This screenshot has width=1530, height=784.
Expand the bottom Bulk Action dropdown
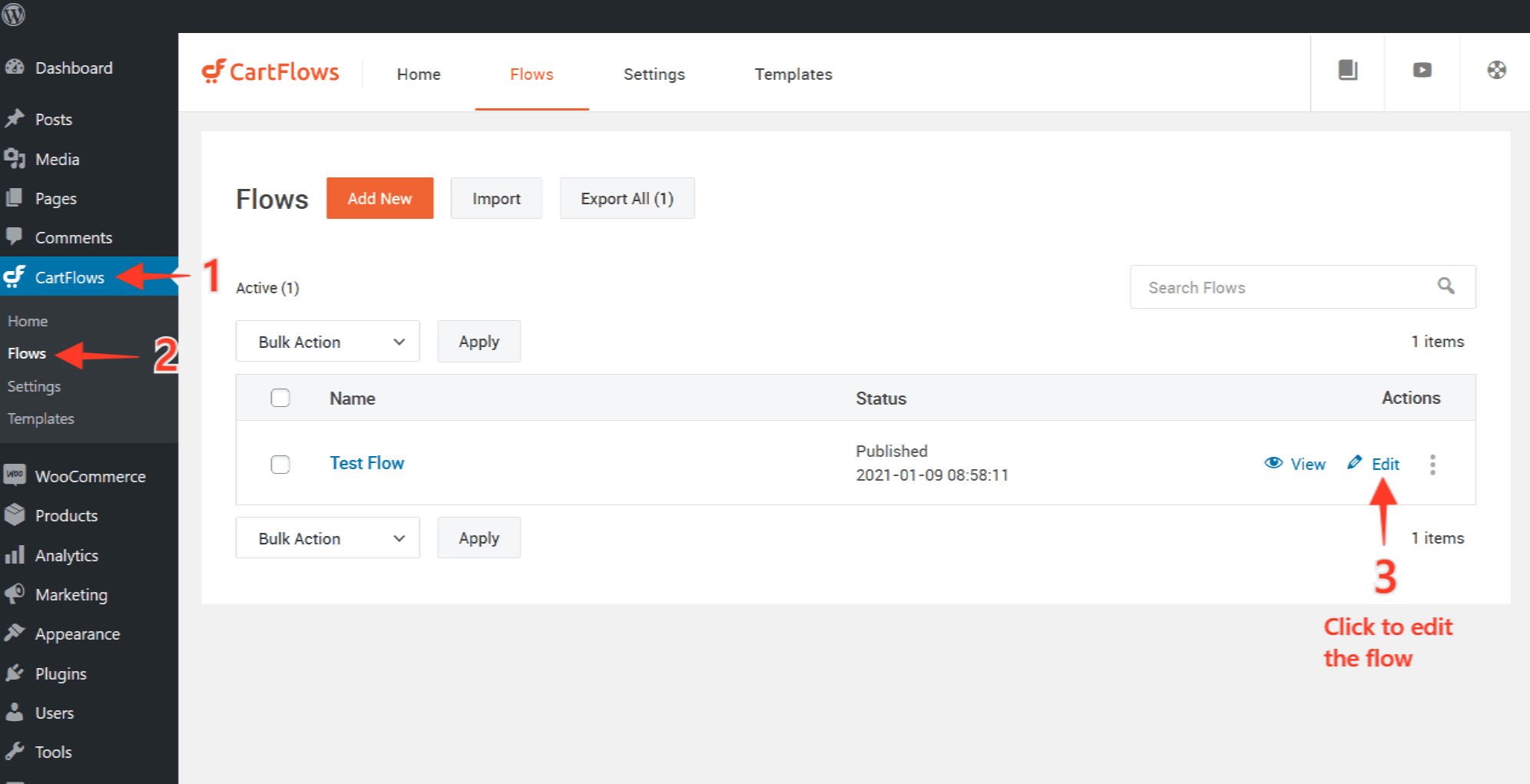328,538
